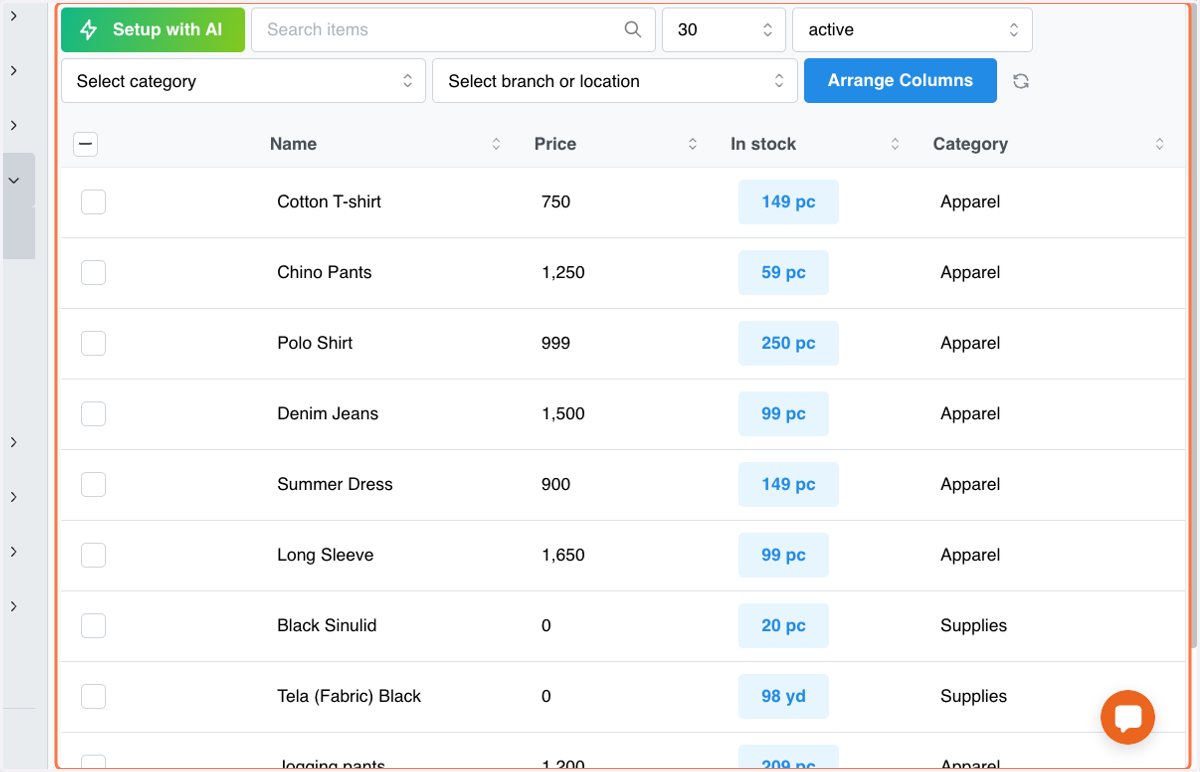1200x772 pixels.
Task: Click the Summer Dress name
Action: click(x=335, y=484)
